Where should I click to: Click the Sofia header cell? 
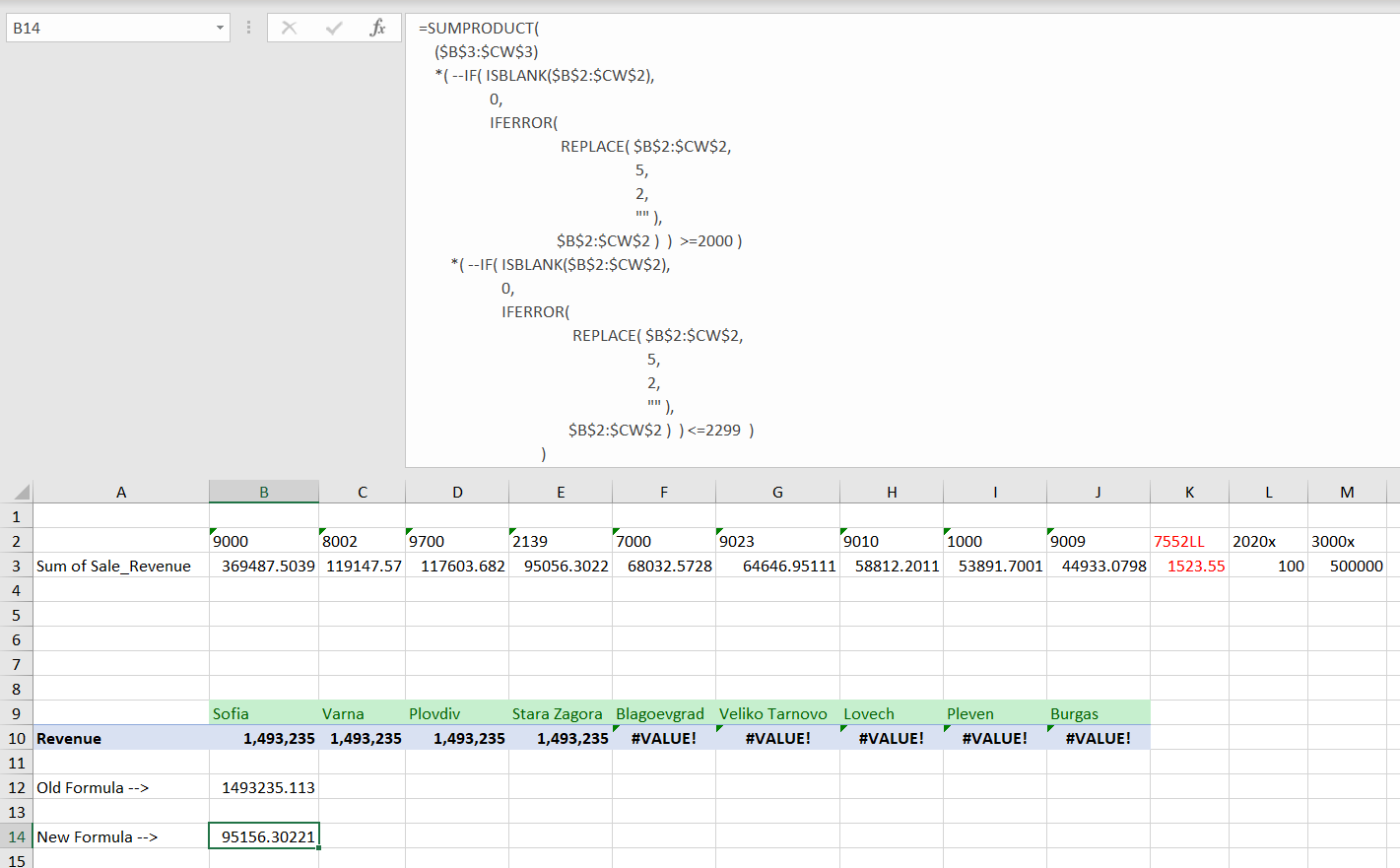[x=264, y=713]
